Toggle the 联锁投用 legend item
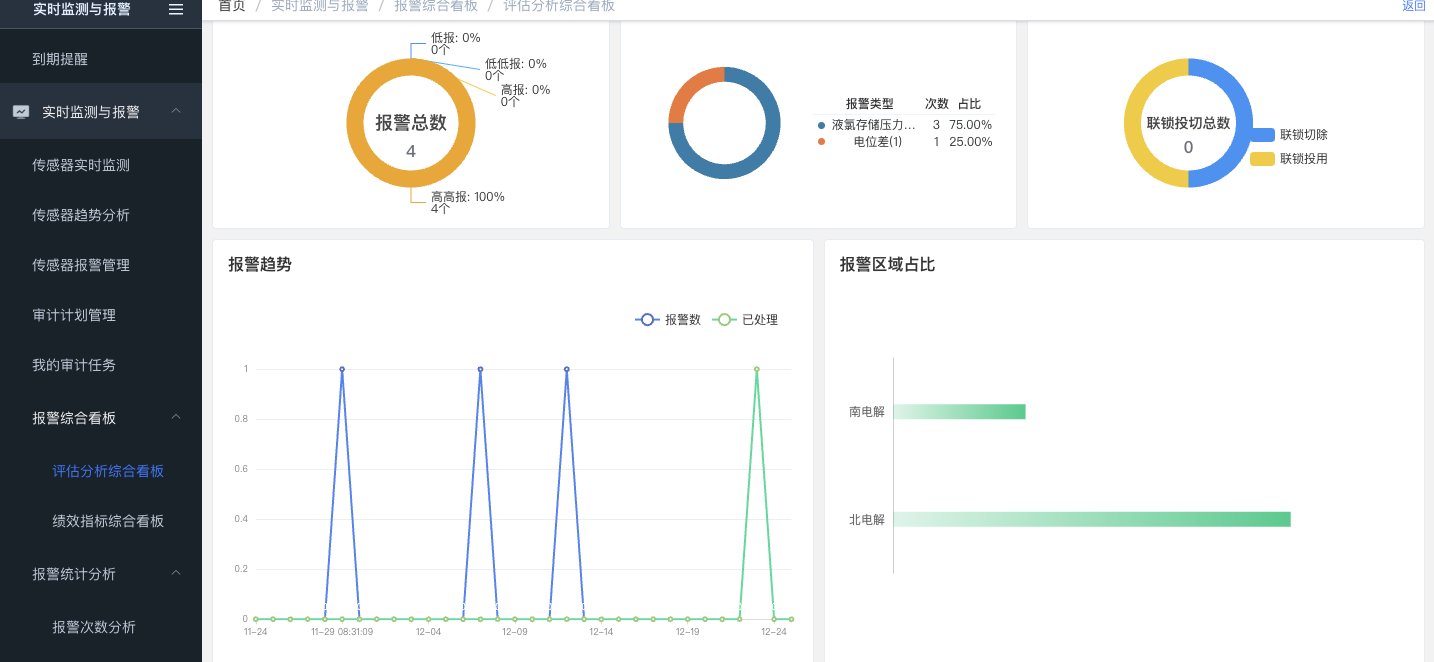 [1290, 159]
